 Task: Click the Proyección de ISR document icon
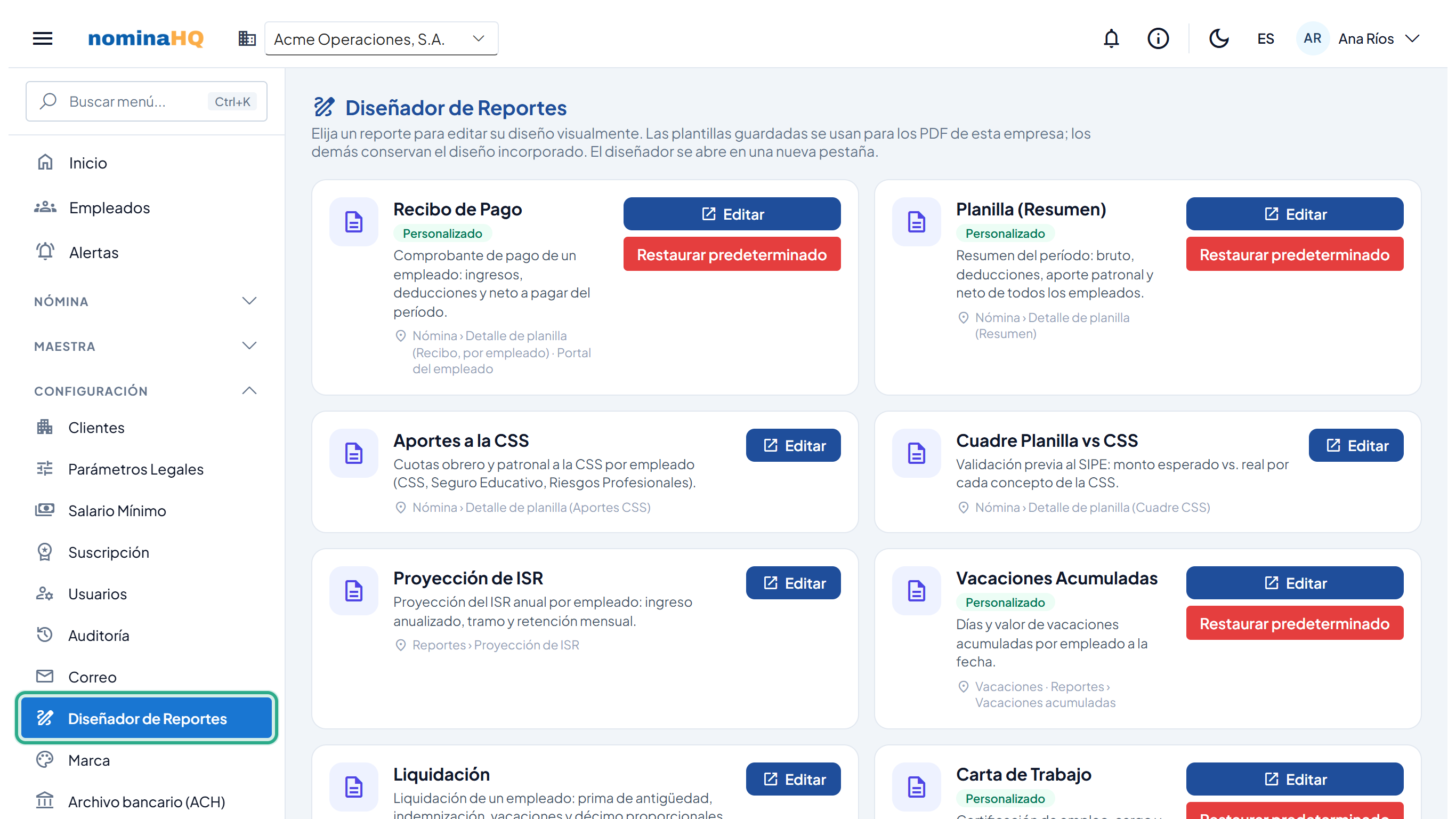coord(354,590)
